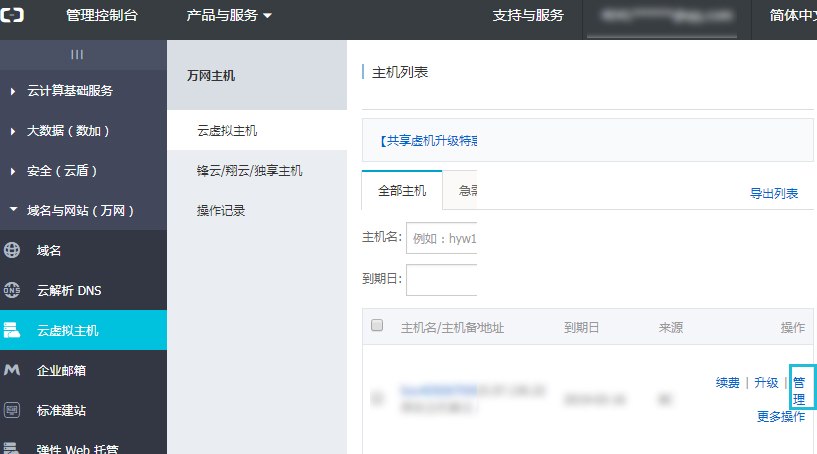Click the 到期日 column header
The height and width of the screenshot is (454, 817).
click(x=581, y=328)
